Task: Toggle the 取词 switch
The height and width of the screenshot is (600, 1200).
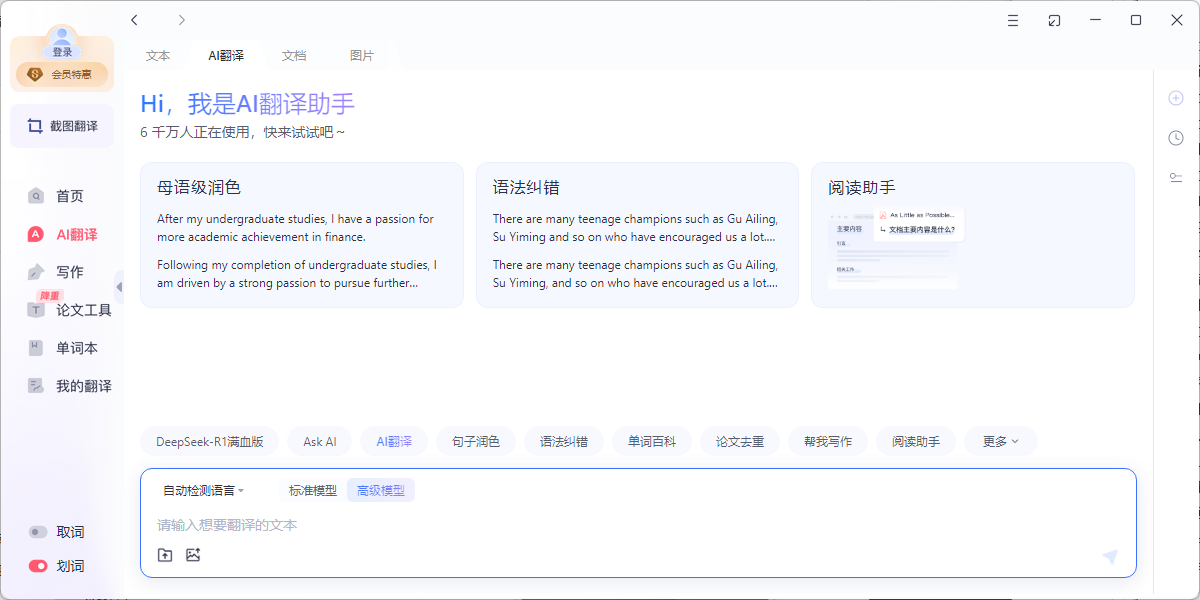Action: coord(39,532)
